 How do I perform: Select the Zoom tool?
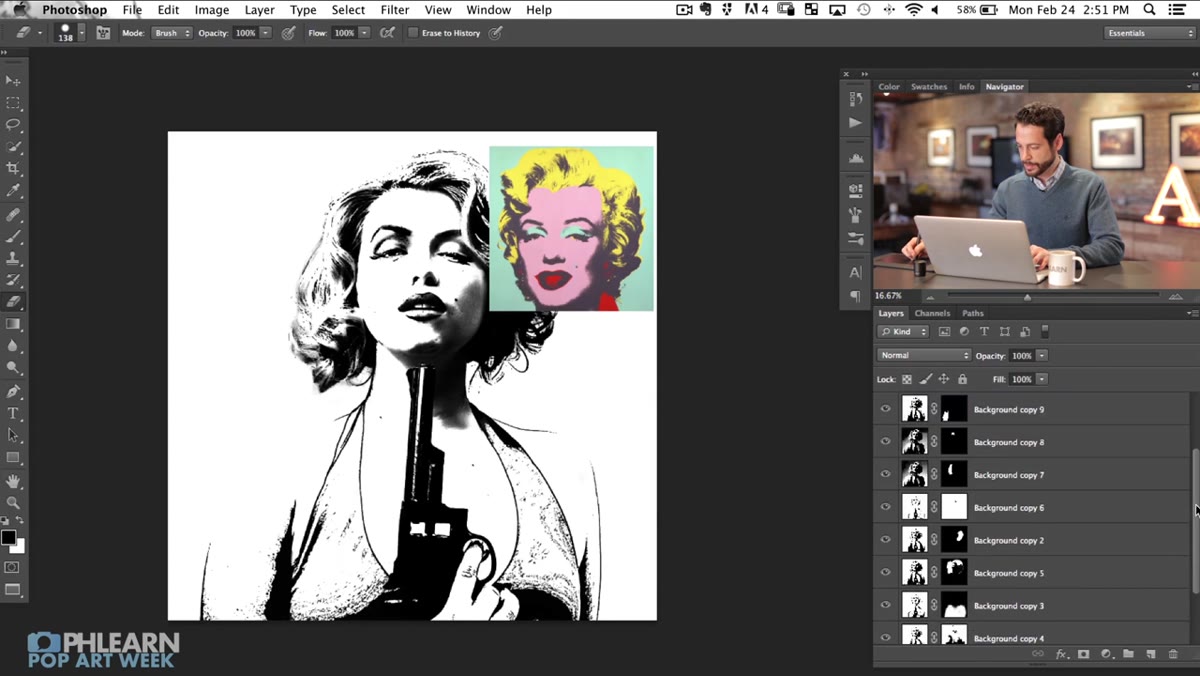click(x=13, y=503)
